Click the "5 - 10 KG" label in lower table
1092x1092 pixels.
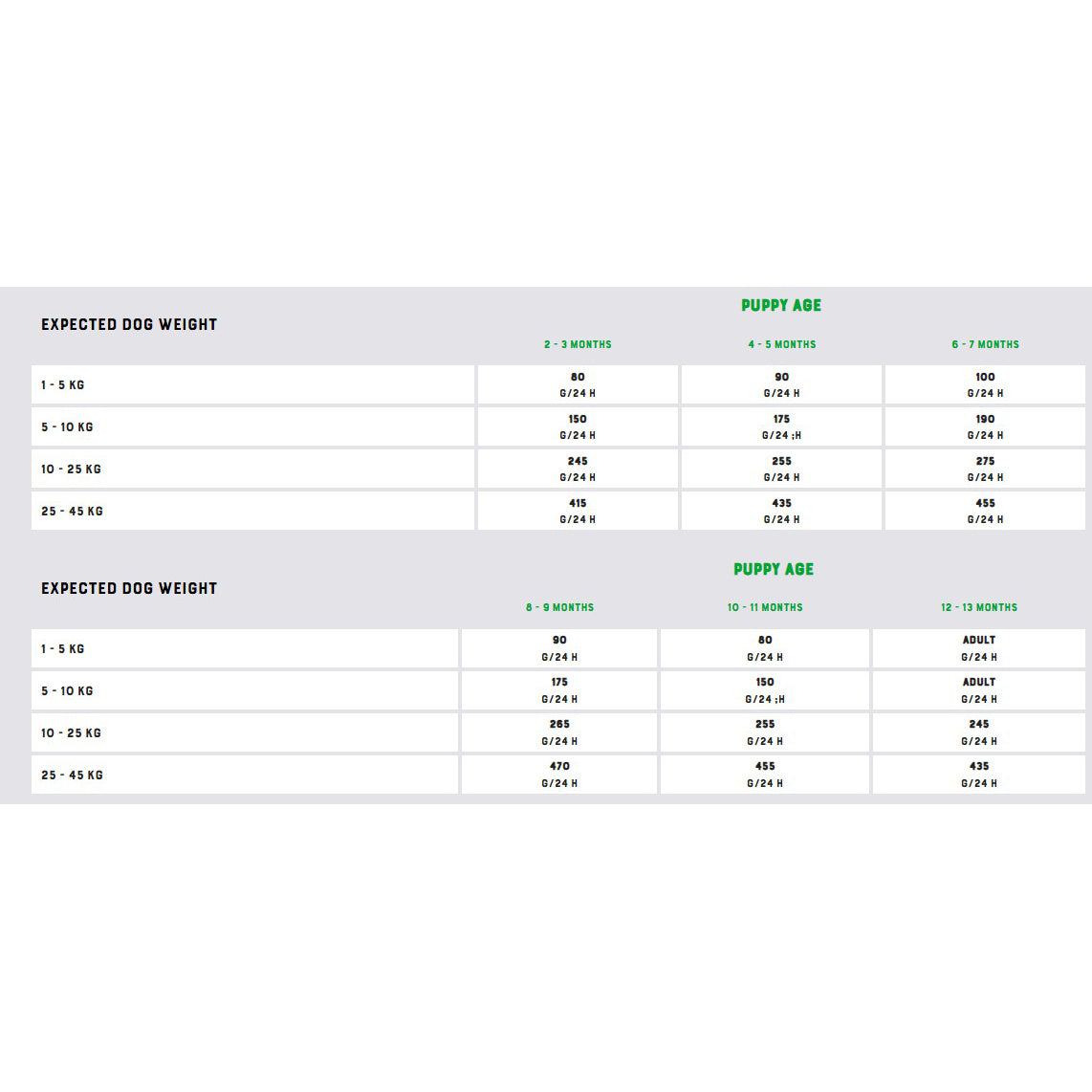67,691
